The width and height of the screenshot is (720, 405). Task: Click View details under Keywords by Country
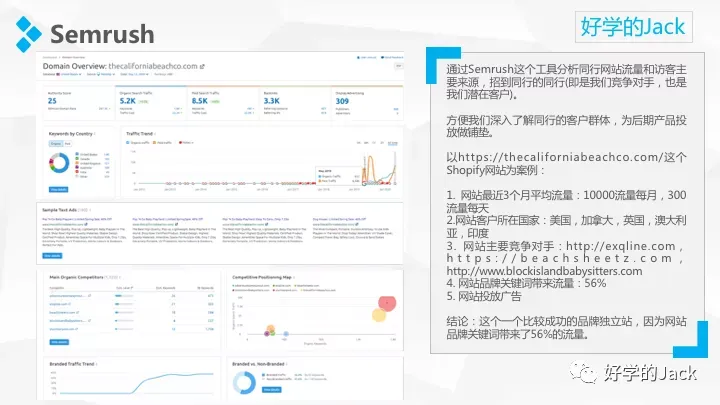(59, 189)
